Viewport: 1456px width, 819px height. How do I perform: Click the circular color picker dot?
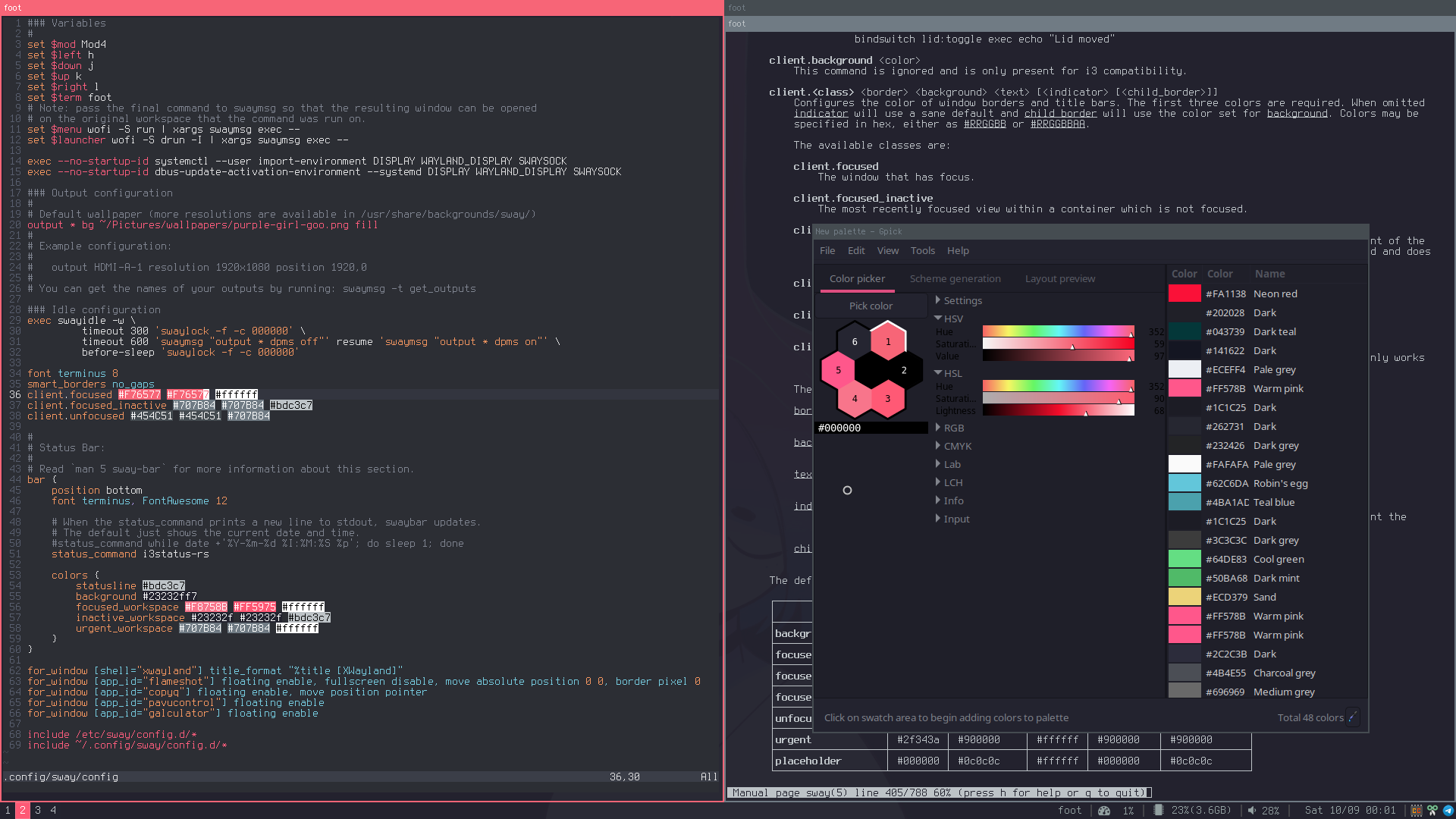point(847,490)
